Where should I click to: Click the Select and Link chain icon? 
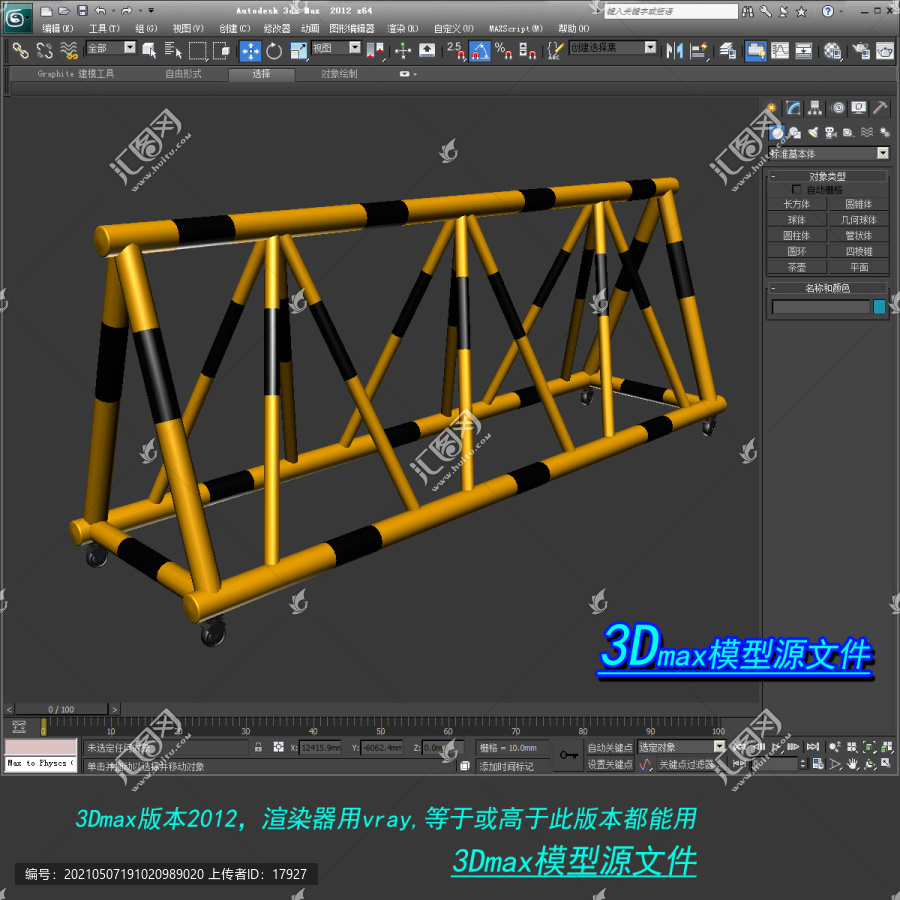click(x=20, y=51)
